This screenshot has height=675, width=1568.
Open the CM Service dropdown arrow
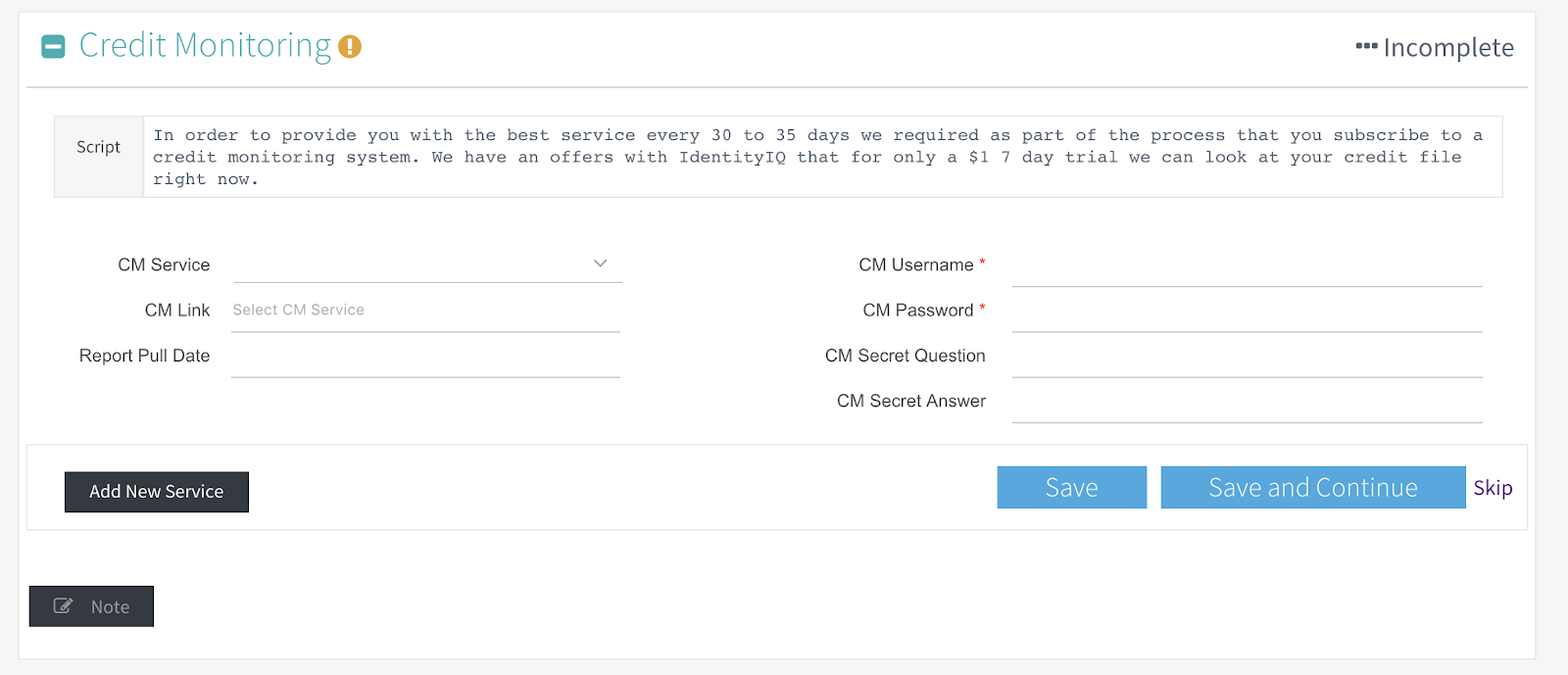tap(601, 263)
